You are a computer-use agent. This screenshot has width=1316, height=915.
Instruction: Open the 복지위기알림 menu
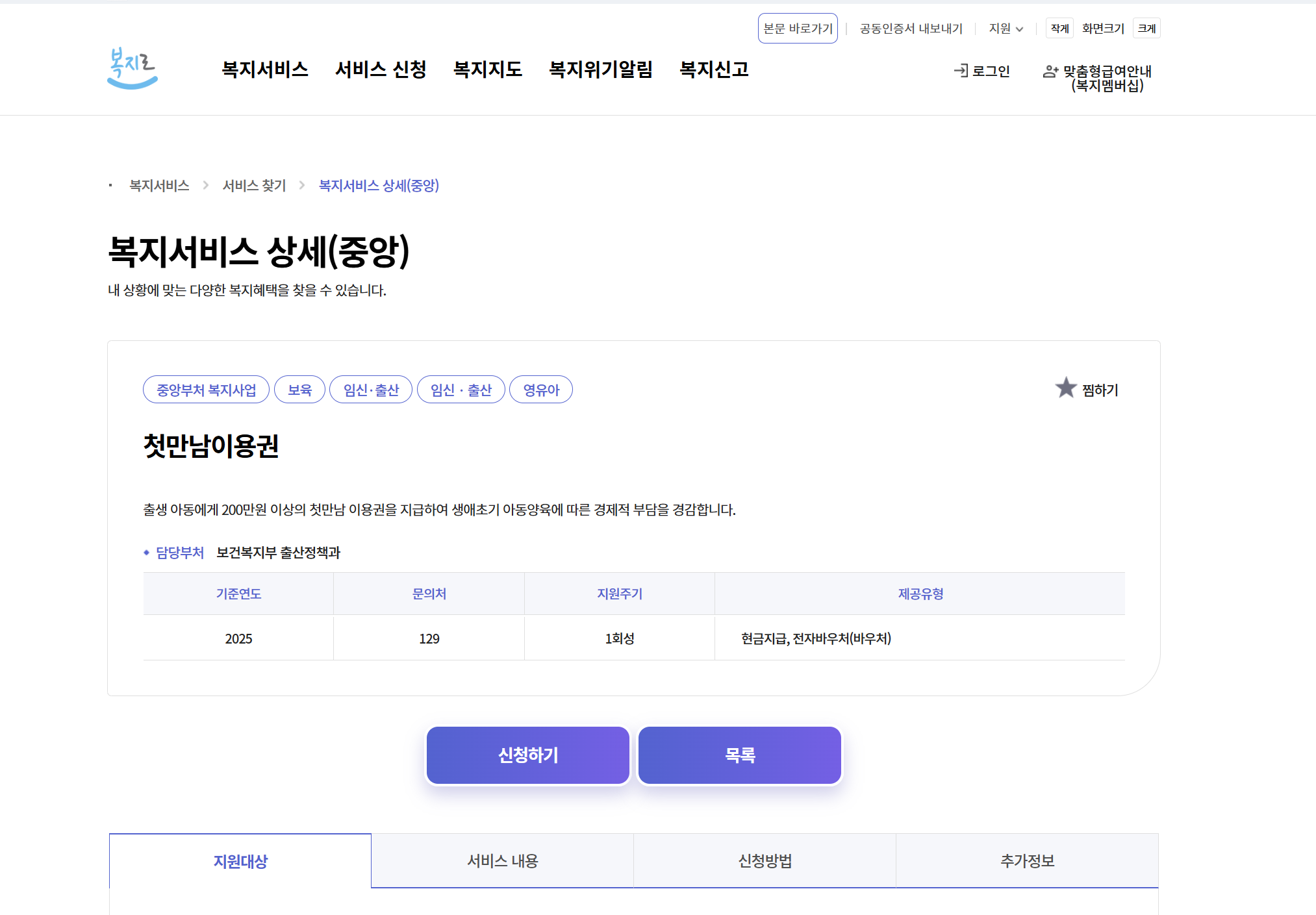click(601, 69)
